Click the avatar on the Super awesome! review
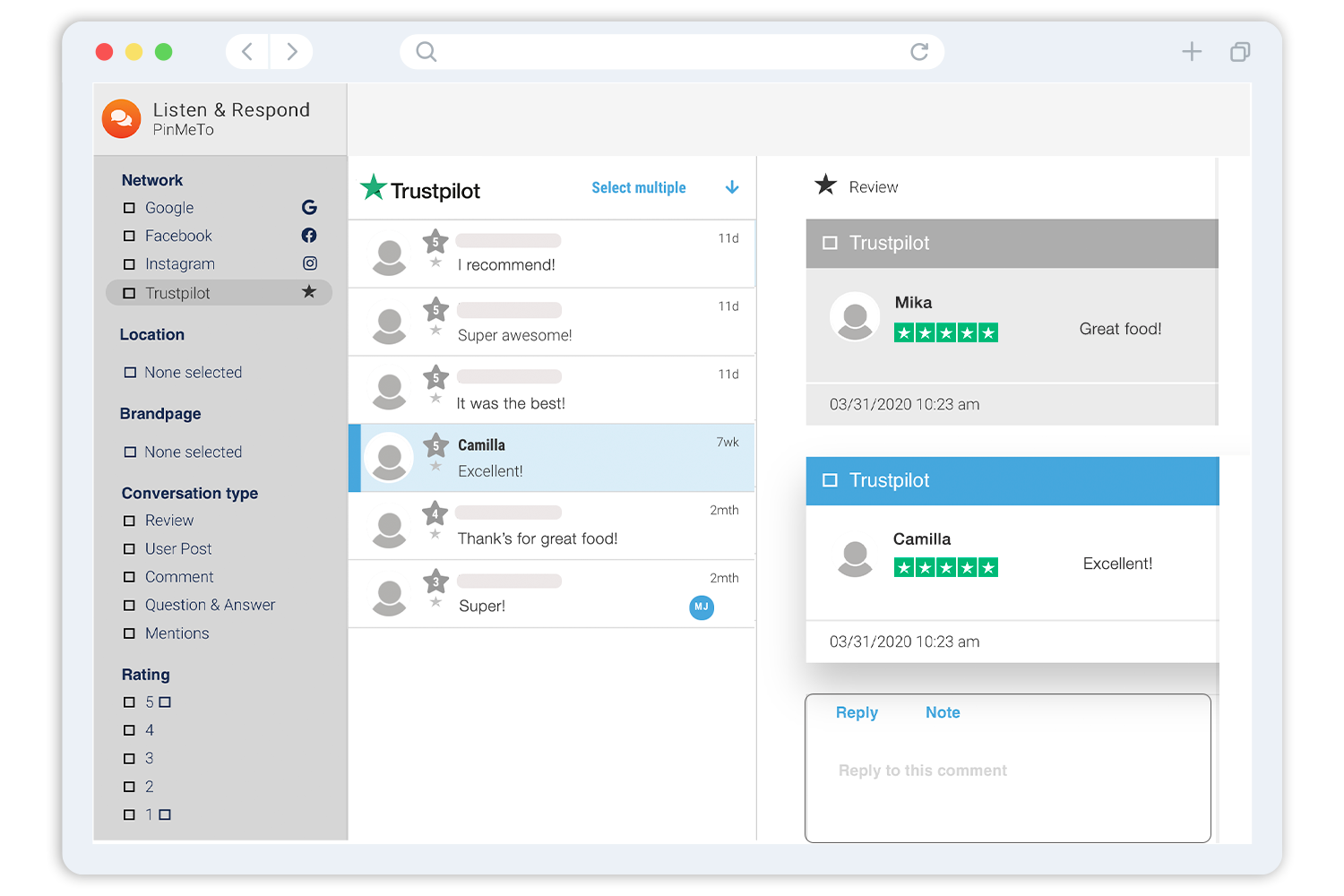This screenshot has width=1344, height=896. [389, 326]
